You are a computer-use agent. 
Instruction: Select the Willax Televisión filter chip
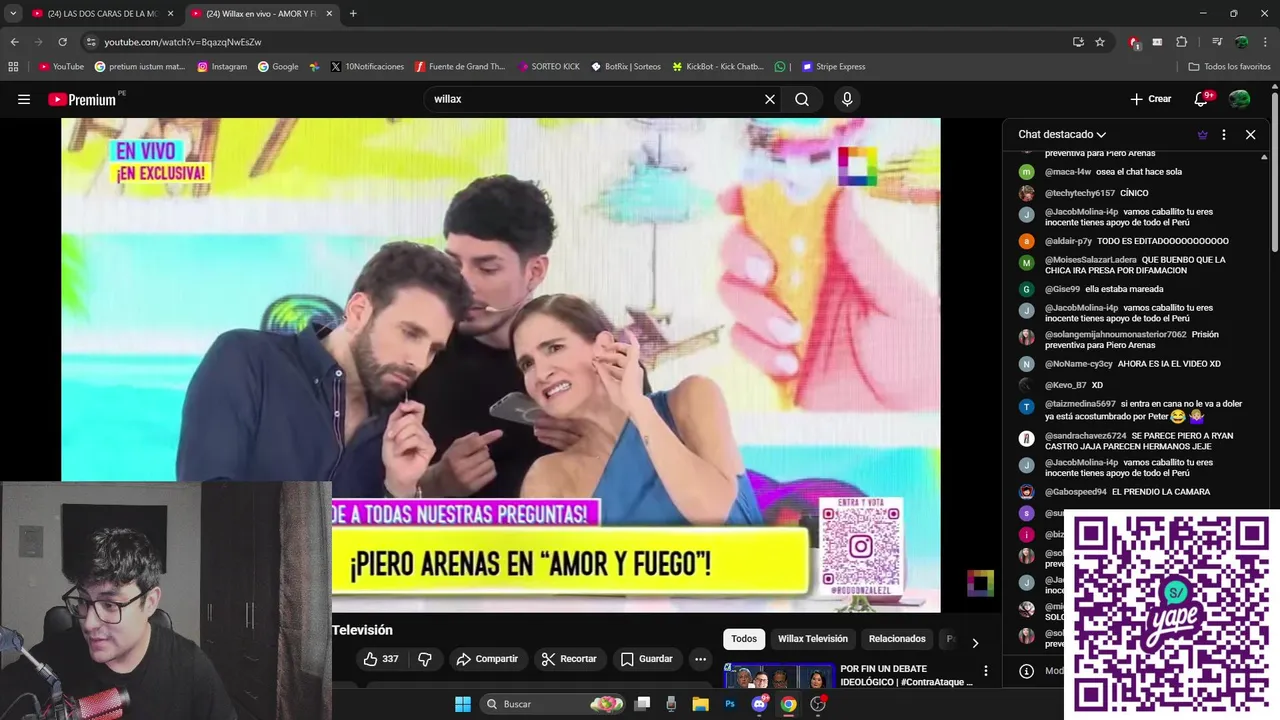click(x=813, y=639)
